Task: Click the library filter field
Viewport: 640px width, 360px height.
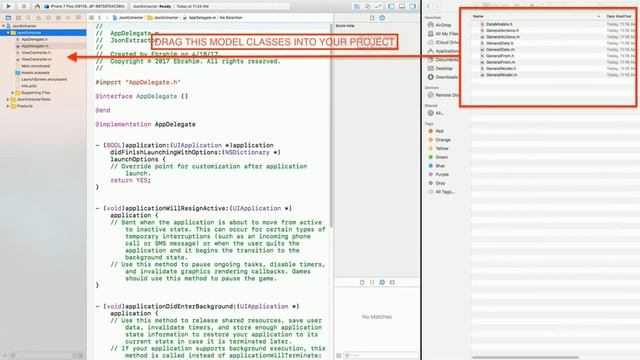Action: tap(381, 356)
